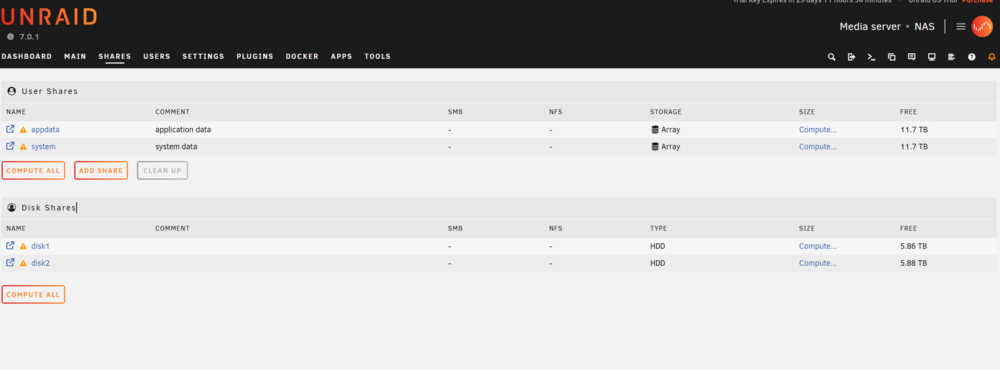Go to the Dashboard tab
The height and width of the screenshot is (370, 1000).
[27, 57]
